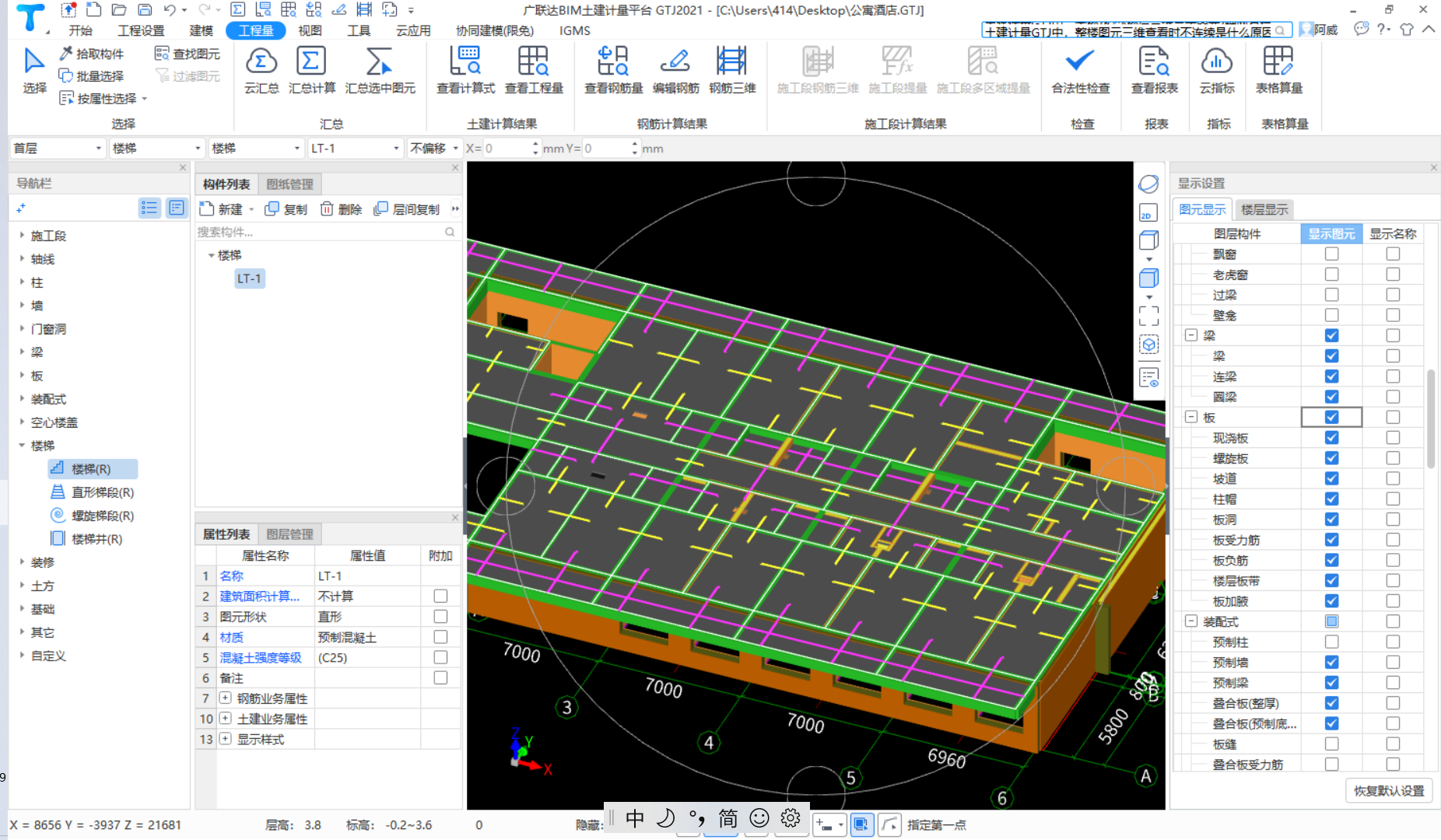
Task: Expand 柱 category in navigation tree
Action: pos(22,282)
